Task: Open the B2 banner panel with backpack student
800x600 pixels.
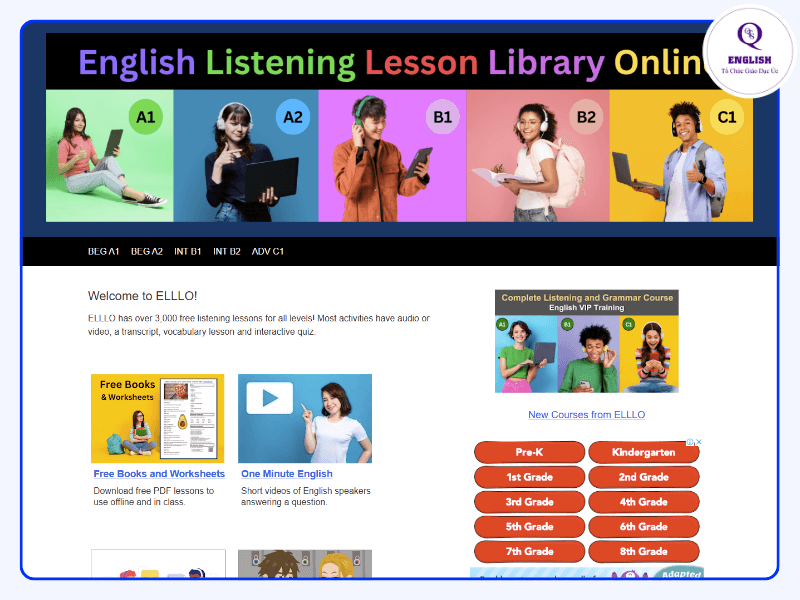Action: 538,156
